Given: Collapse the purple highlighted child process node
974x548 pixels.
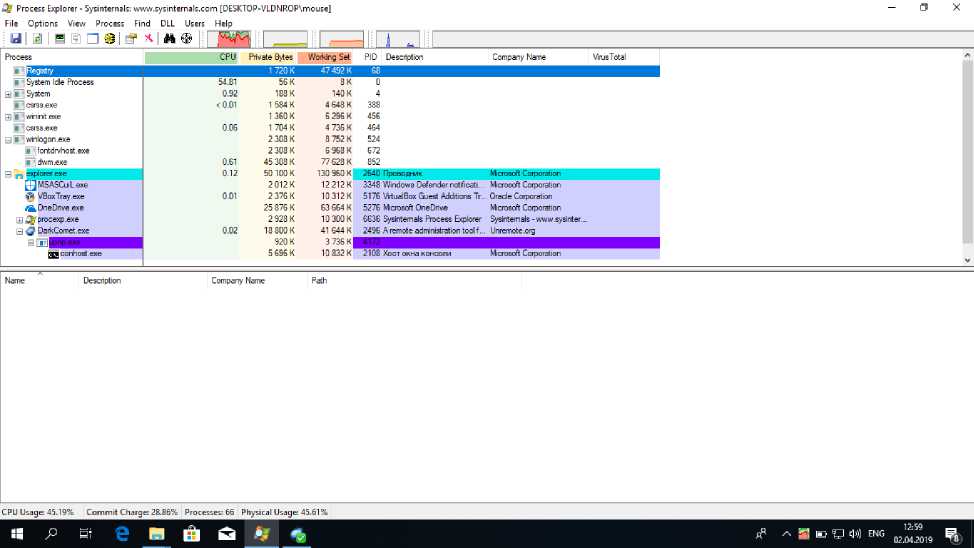Looking at the screenshot, I should click(x=30, y=242).
